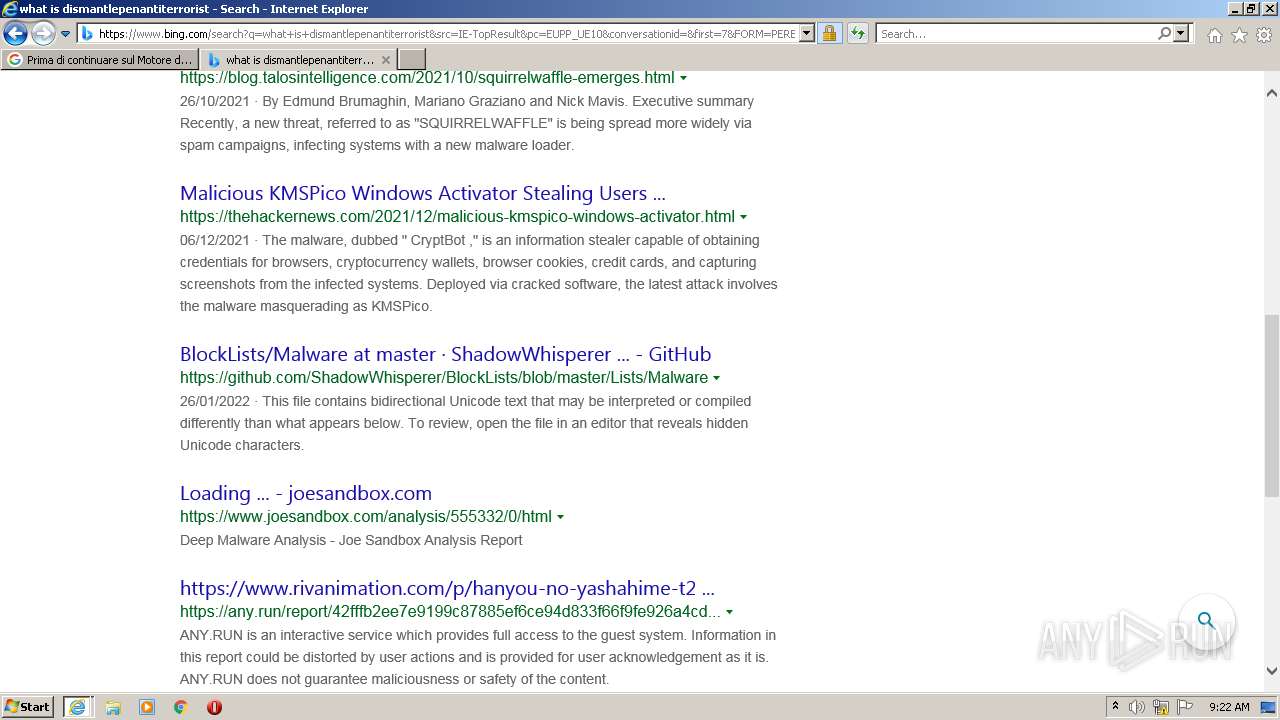1280x720 pixels.
Task: Click the Bing favicon in address bar
Action: (87, 34)
